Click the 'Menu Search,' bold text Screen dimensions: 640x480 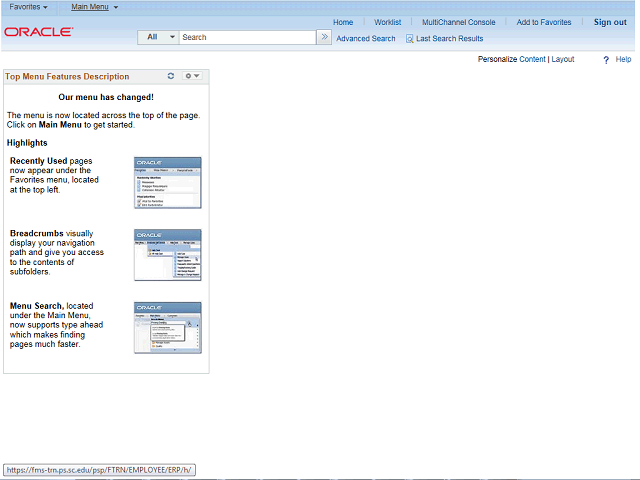pyautogui.click(x=37, y=306)
